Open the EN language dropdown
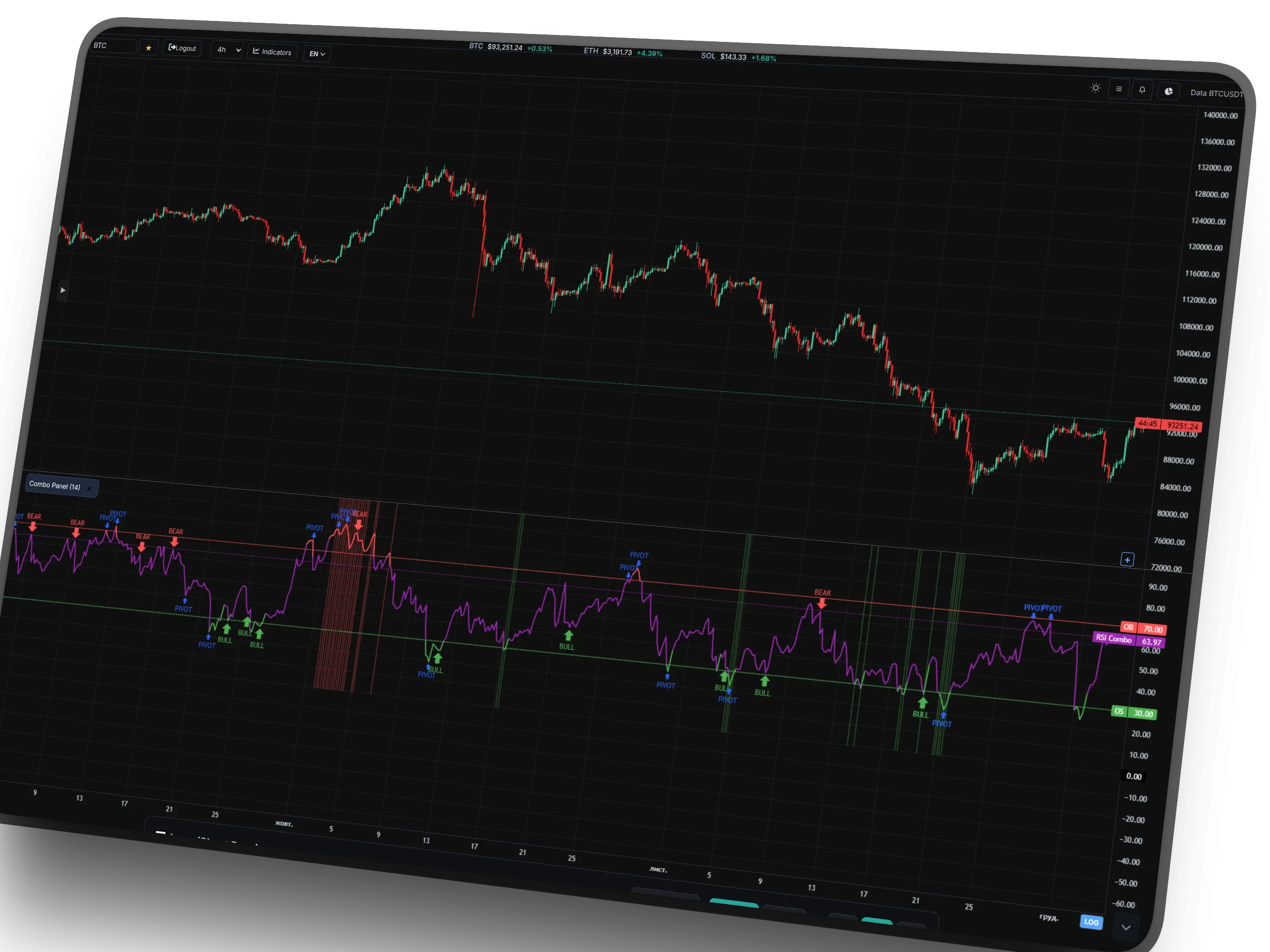Screen dimensions: 1270x952 tap(317, 54)
